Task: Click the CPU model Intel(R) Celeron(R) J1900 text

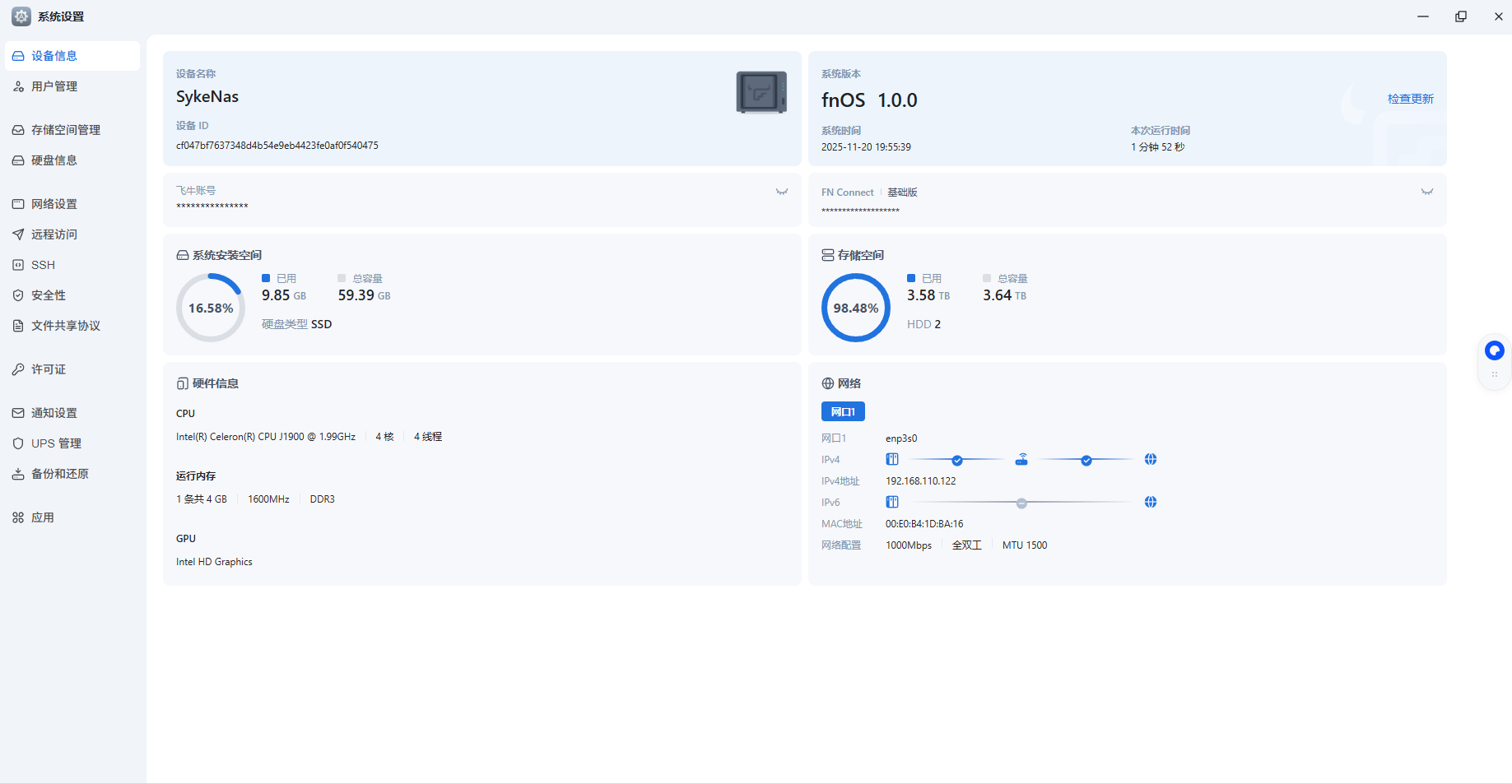Action: 266,437
